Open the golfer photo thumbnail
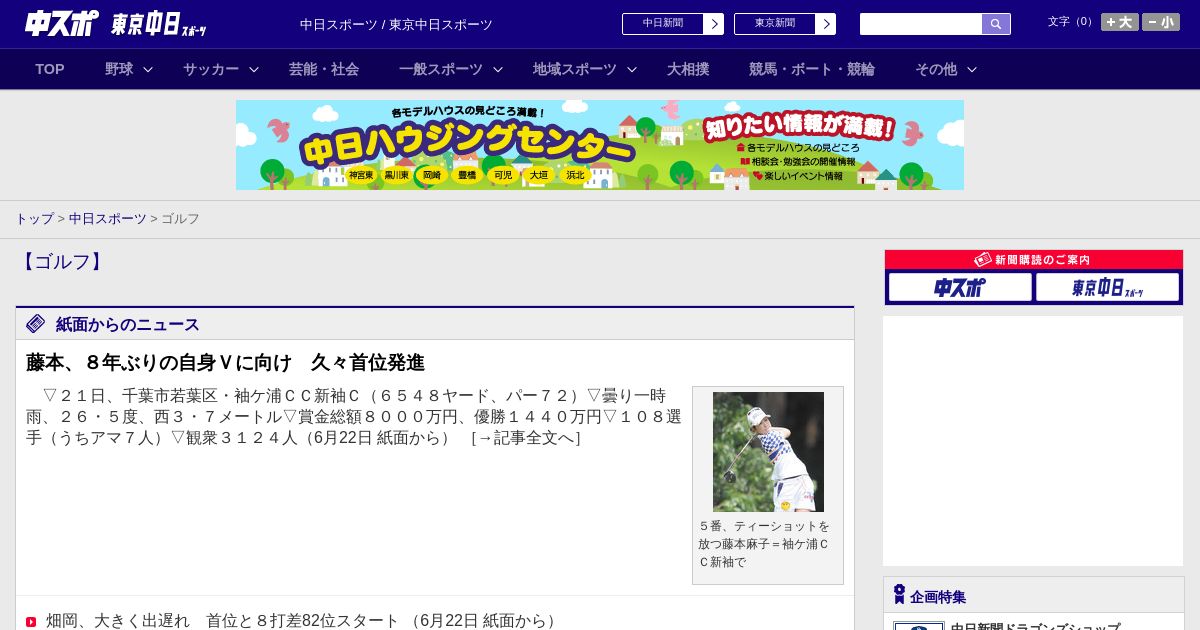 pyautogui.click(x=768, y=452)
